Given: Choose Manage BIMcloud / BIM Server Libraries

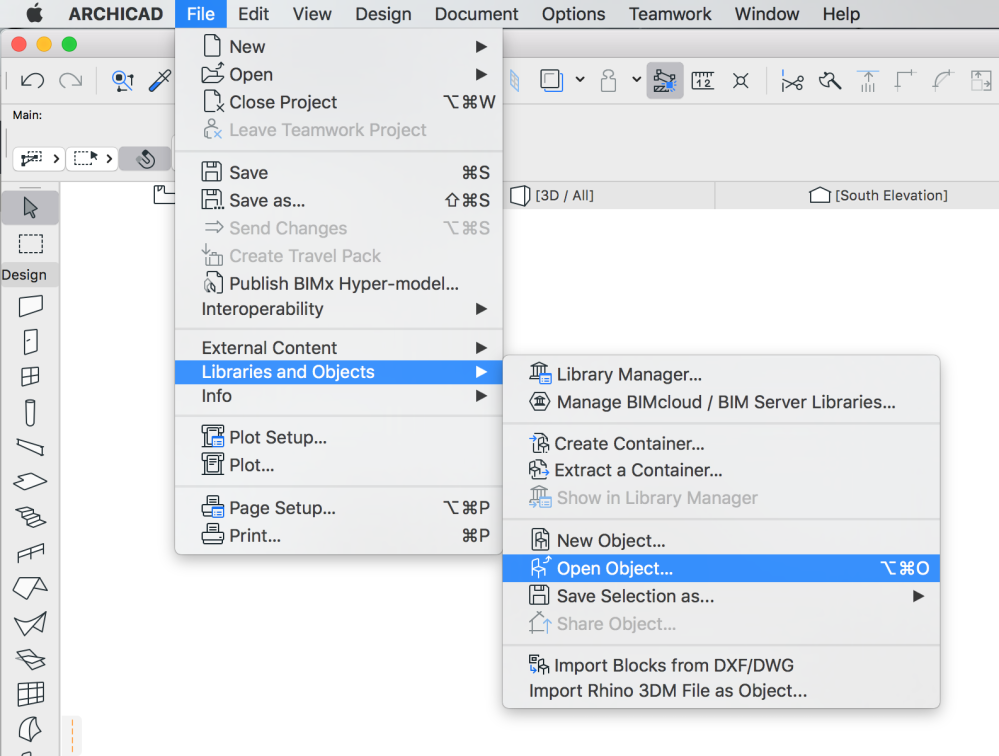Looking at the screenshot, I should pos(721,402).
